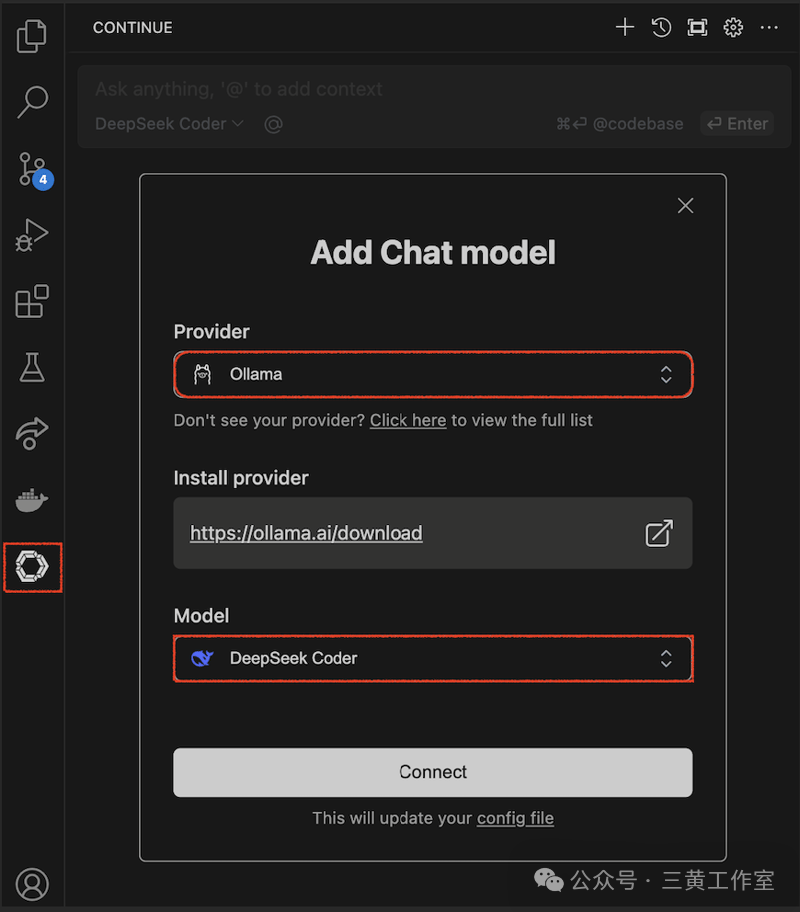Open Continue settings gear
800x912 pixels.
point(733,27)
